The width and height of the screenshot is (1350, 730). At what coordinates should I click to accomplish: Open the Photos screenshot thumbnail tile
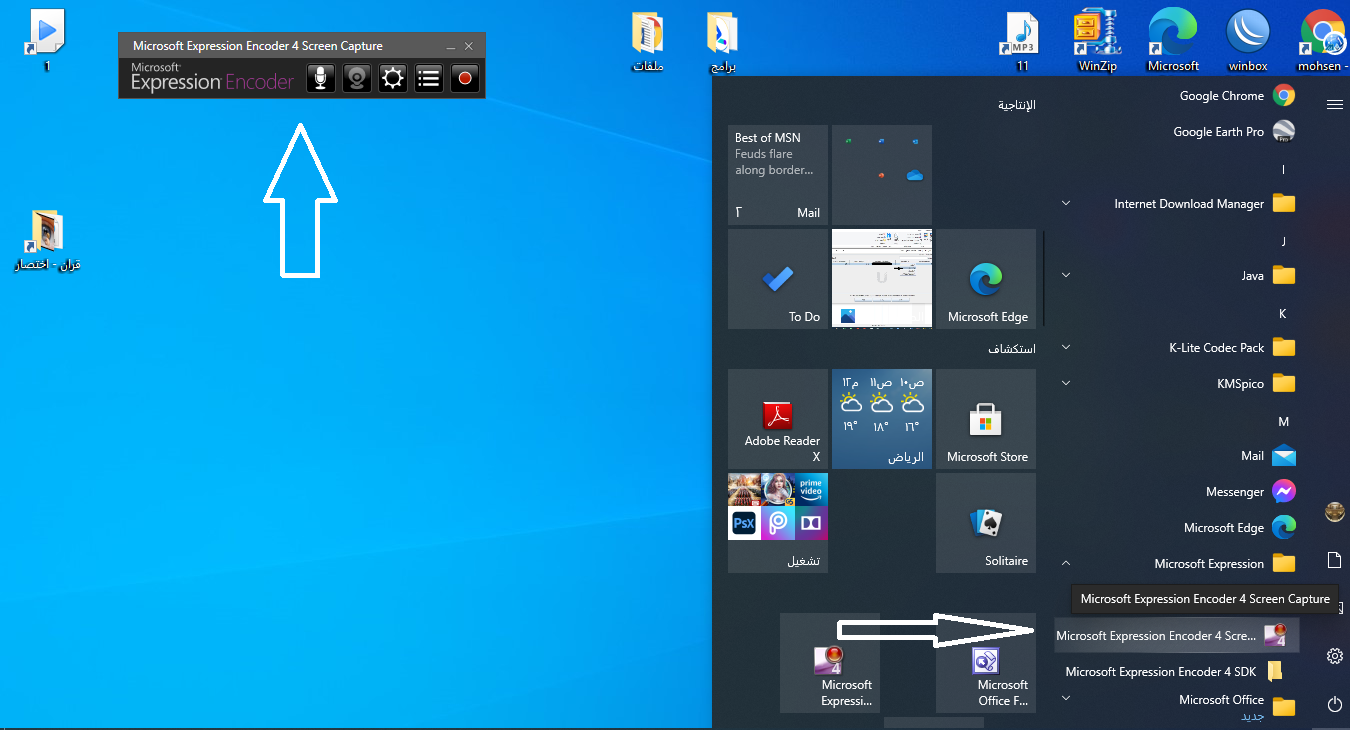point(882,279)
